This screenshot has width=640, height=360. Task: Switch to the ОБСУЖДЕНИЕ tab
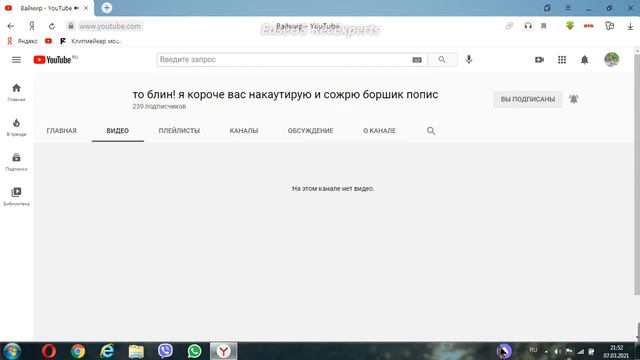click(311, 131)
